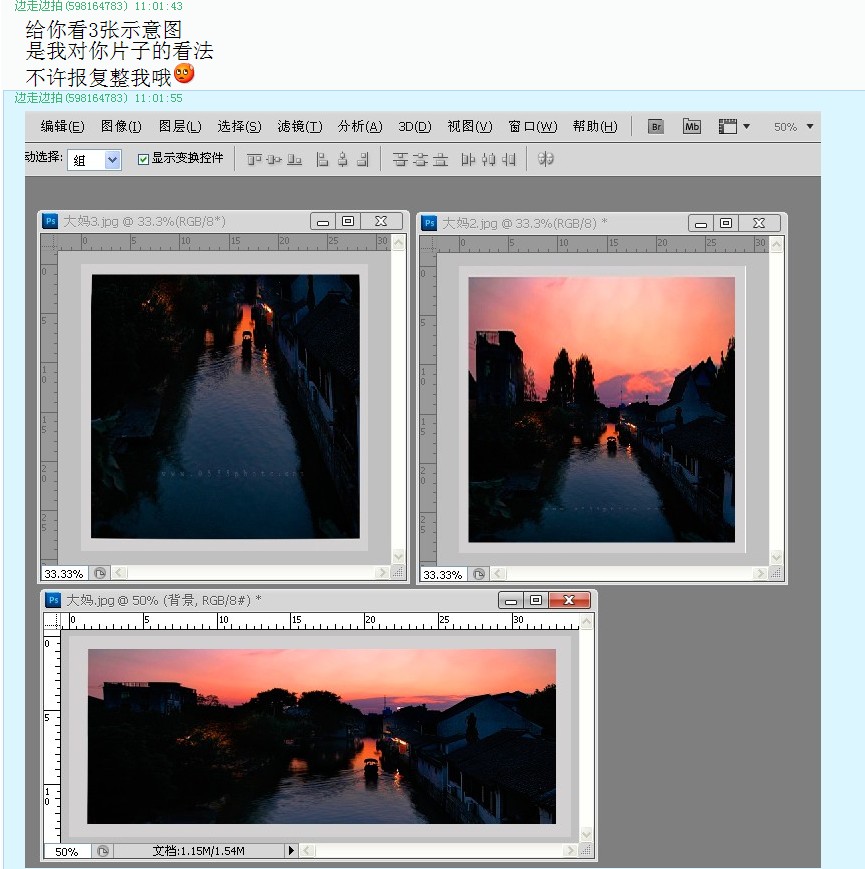The width and height of the screenshot is (865, 869).
Task: Click the Align Left Edges icon
Action: [322, 159]
